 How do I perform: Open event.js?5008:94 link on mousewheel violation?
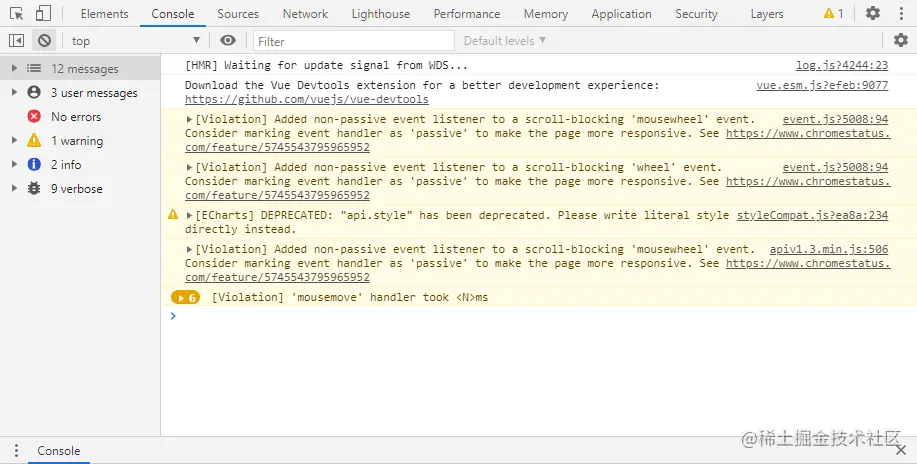[835, 119]
